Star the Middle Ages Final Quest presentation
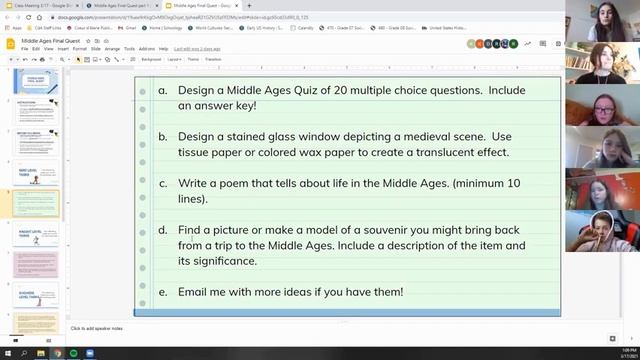This screenshot has width=640, height=360. 88,41
